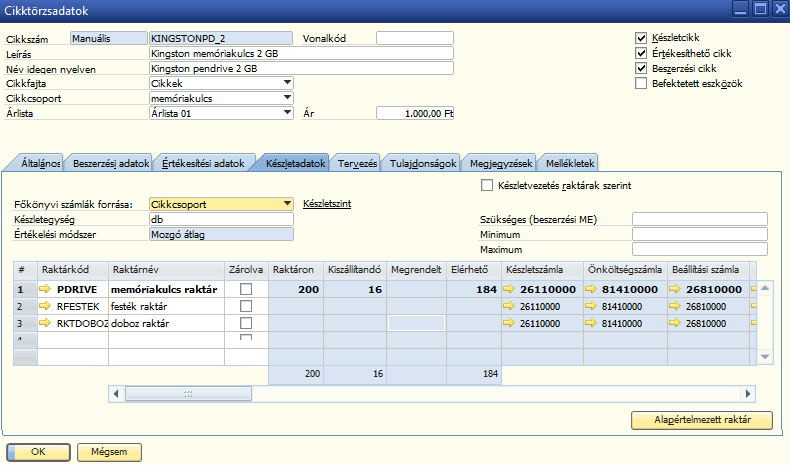Select row 3 number header
The height and width of the screenshot is (465, 790).
click(x=25, y=323)
